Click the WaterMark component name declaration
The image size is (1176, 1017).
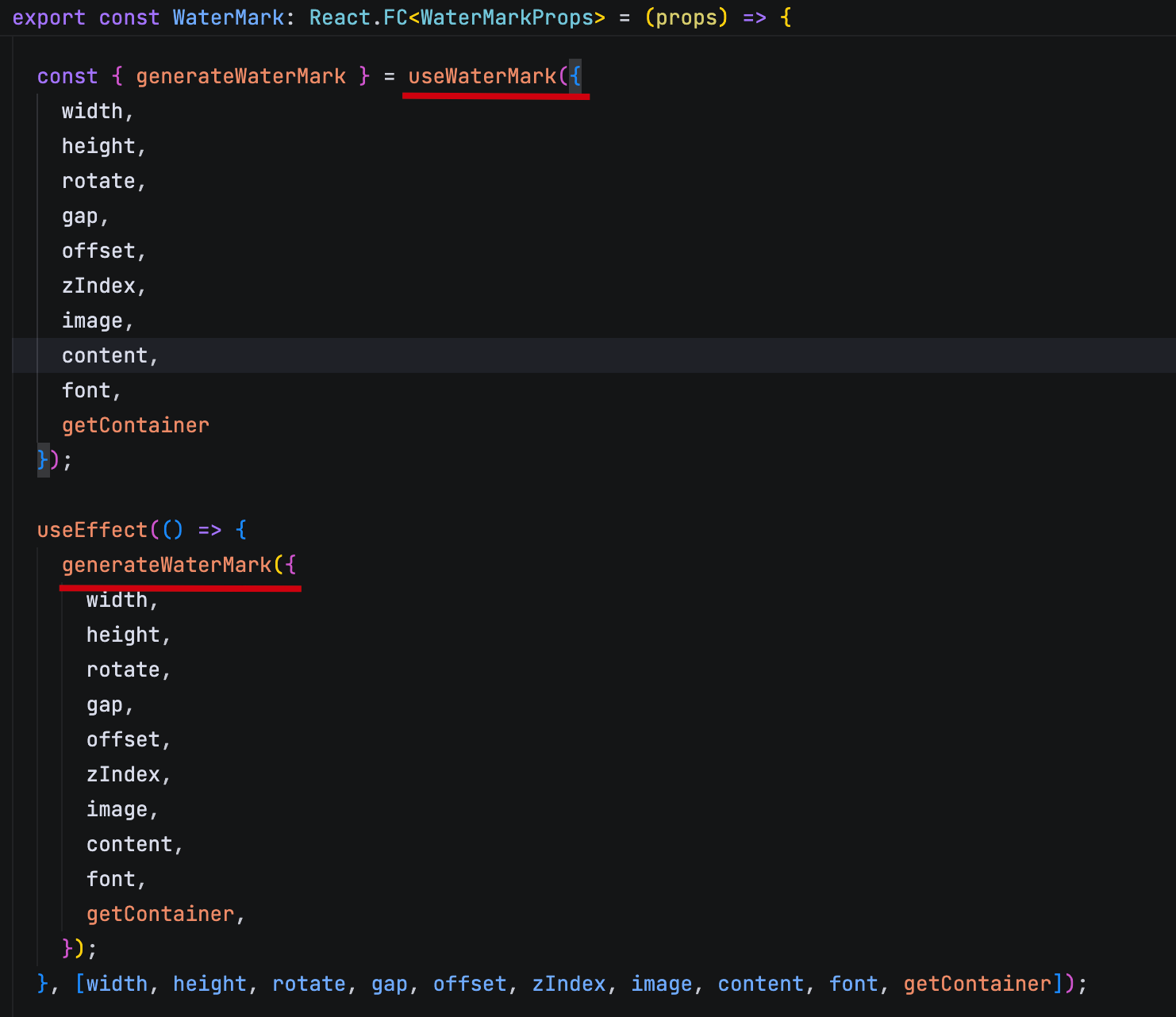point(228,17)
